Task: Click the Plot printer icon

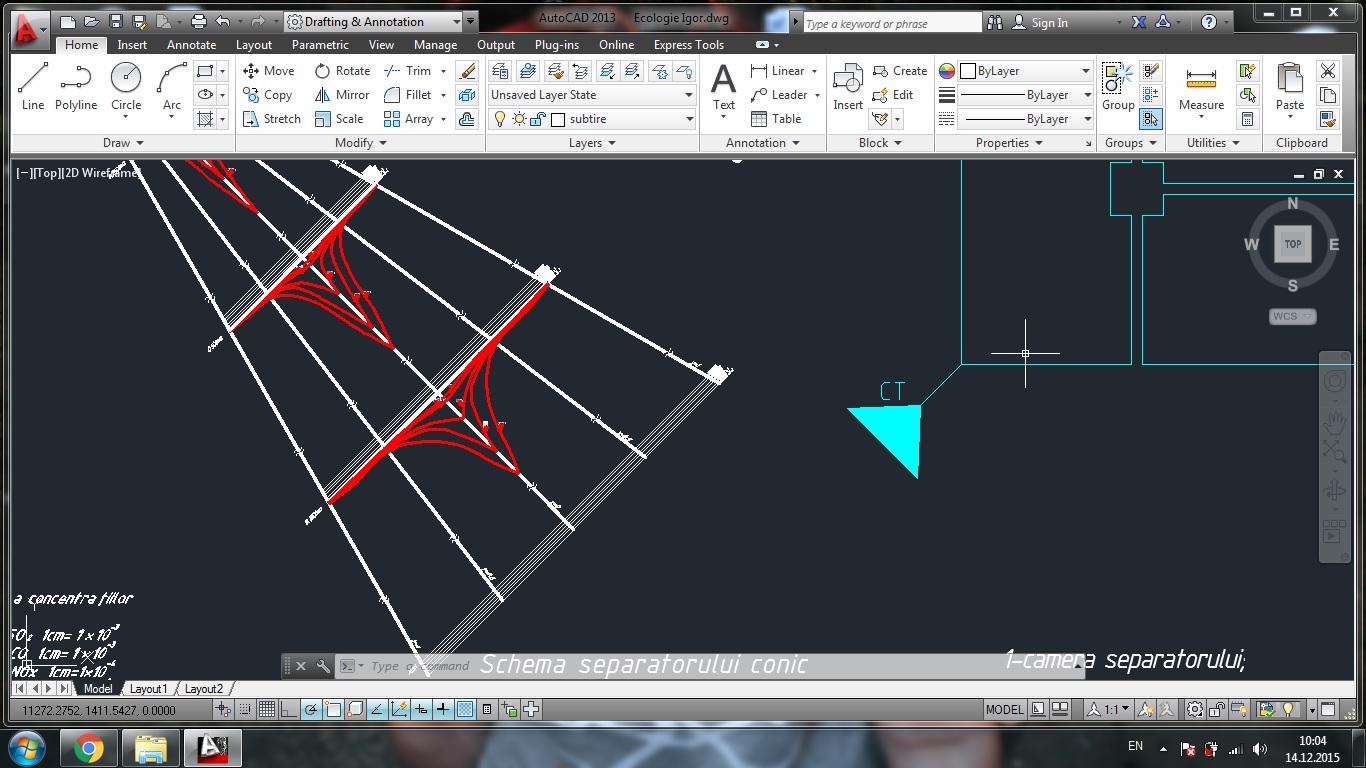Action: [198, 21]
